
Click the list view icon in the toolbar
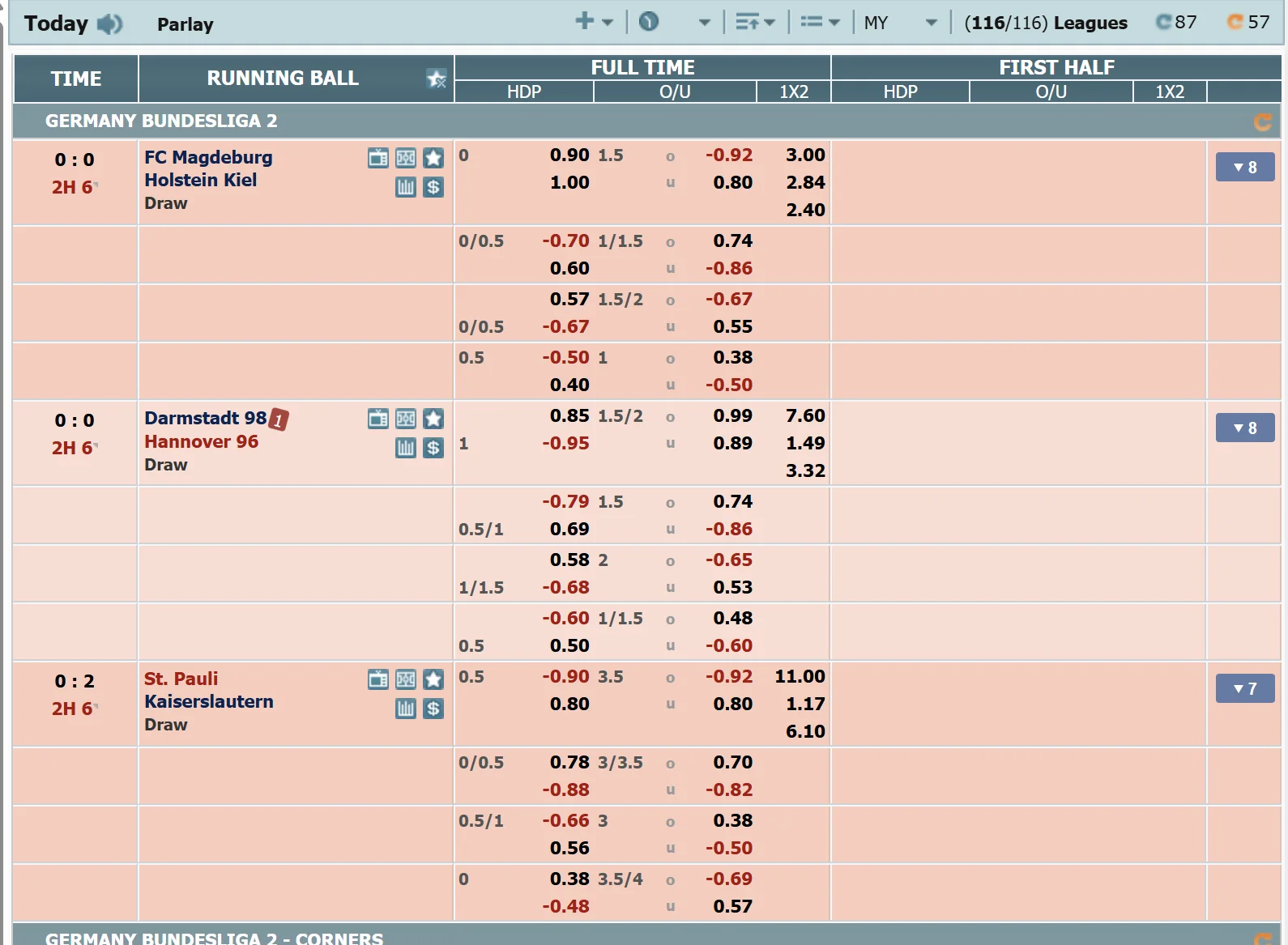[x=812, y=23]
